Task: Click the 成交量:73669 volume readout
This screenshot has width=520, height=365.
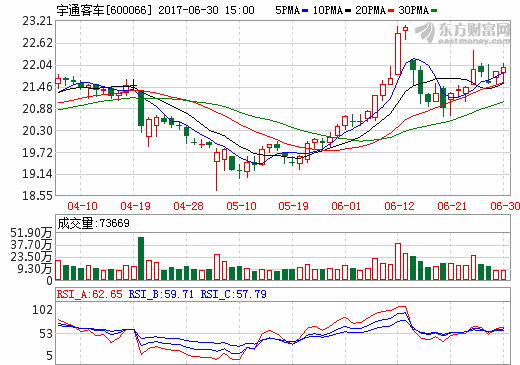Action: 94,223
